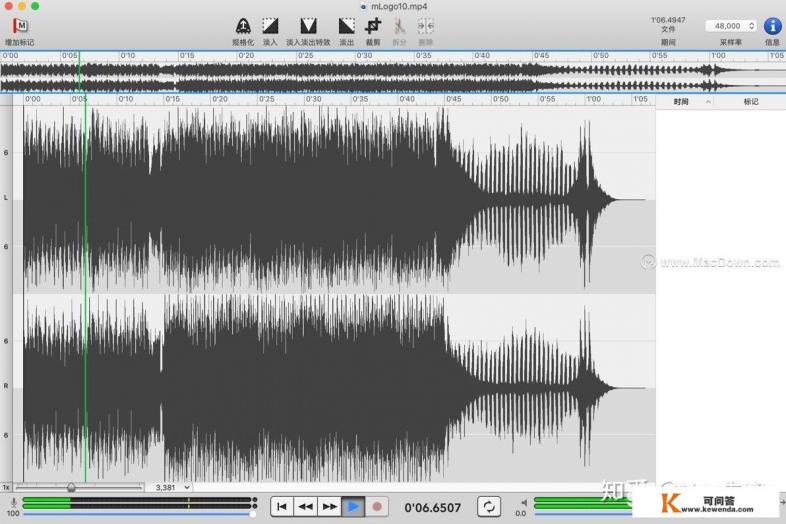Click the Delete (删除) toolbar icon
Image resolution: width=786 pixels, height=524 pixels.
(x=426, y=26)
